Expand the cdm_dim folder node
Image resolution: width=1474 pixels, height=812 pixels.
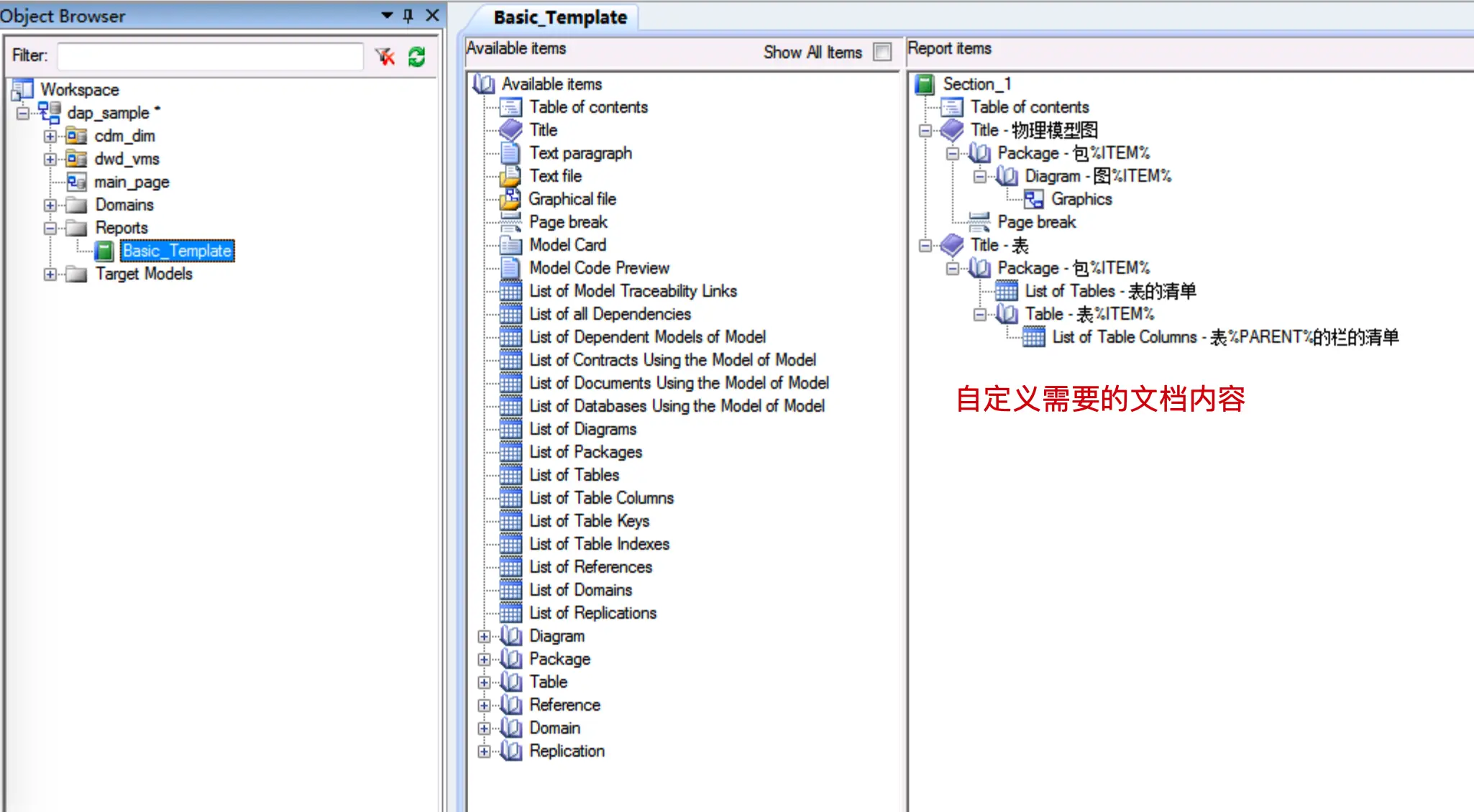(50, 136)
